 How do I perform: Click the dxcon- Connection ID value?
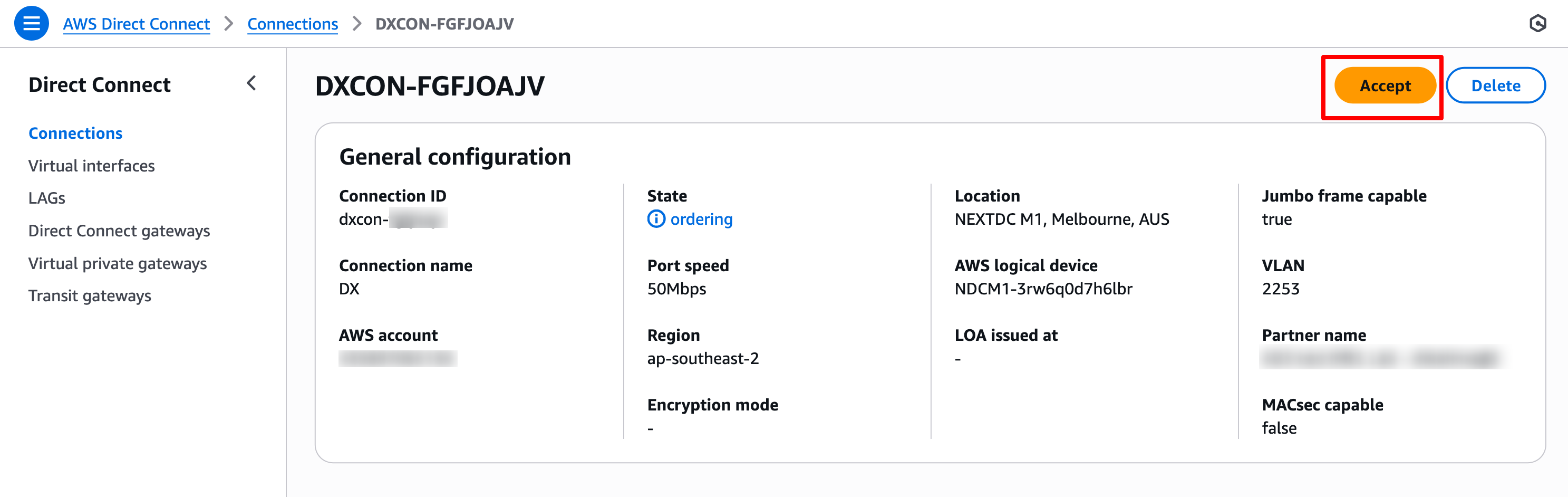point(393,218)
